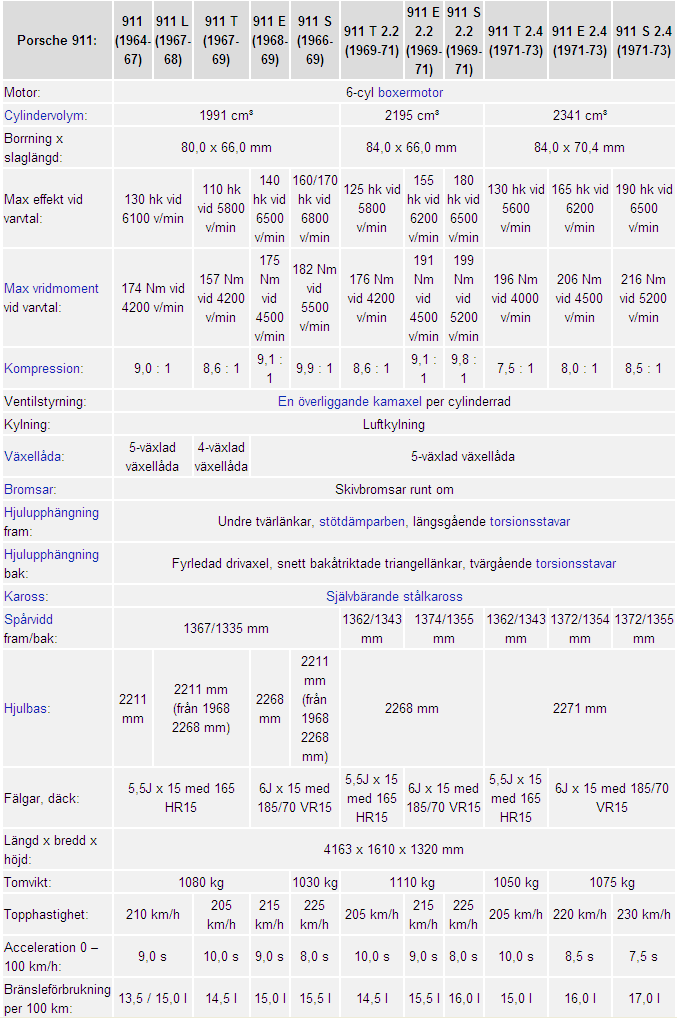The image size is (677, 1018).
Task: Select the '911 E 2.4 (1971-73)' header
Action: click(580, 40)
